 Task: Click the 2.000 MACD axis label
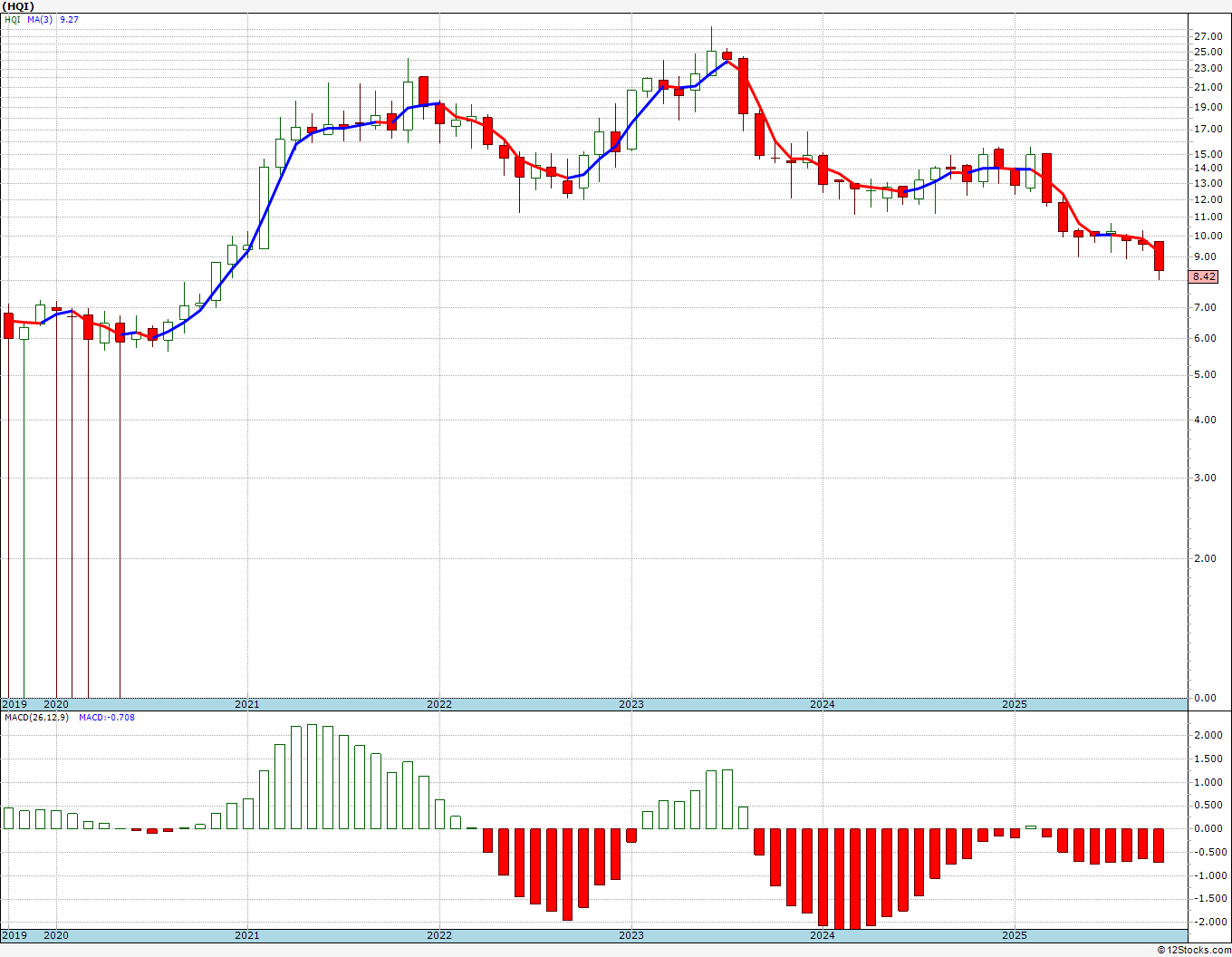(x=1209, y=736)
